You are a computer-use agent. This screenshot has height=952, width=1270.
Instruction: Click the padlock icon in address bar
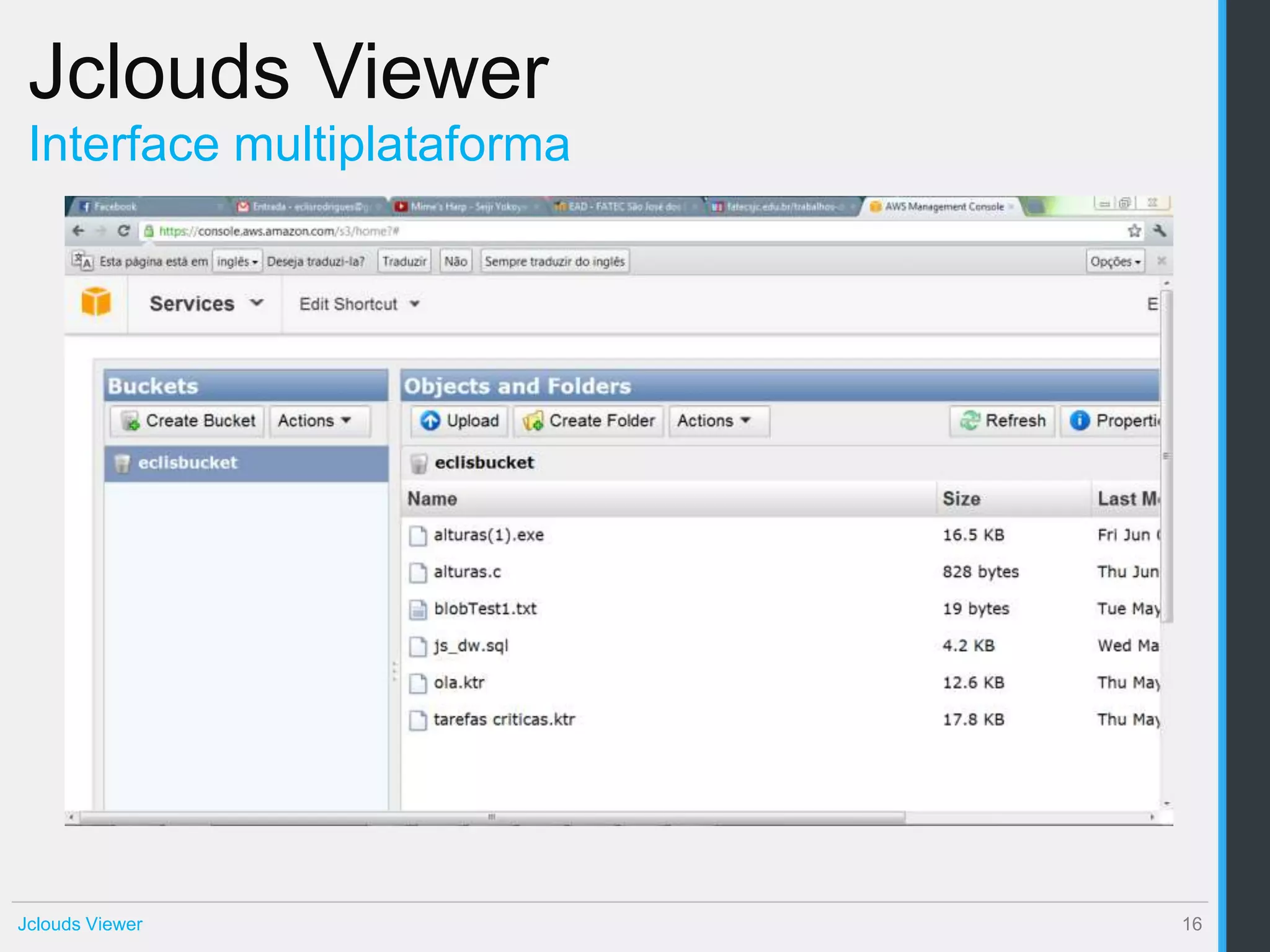pyautogui.click(x=149, y=231)
